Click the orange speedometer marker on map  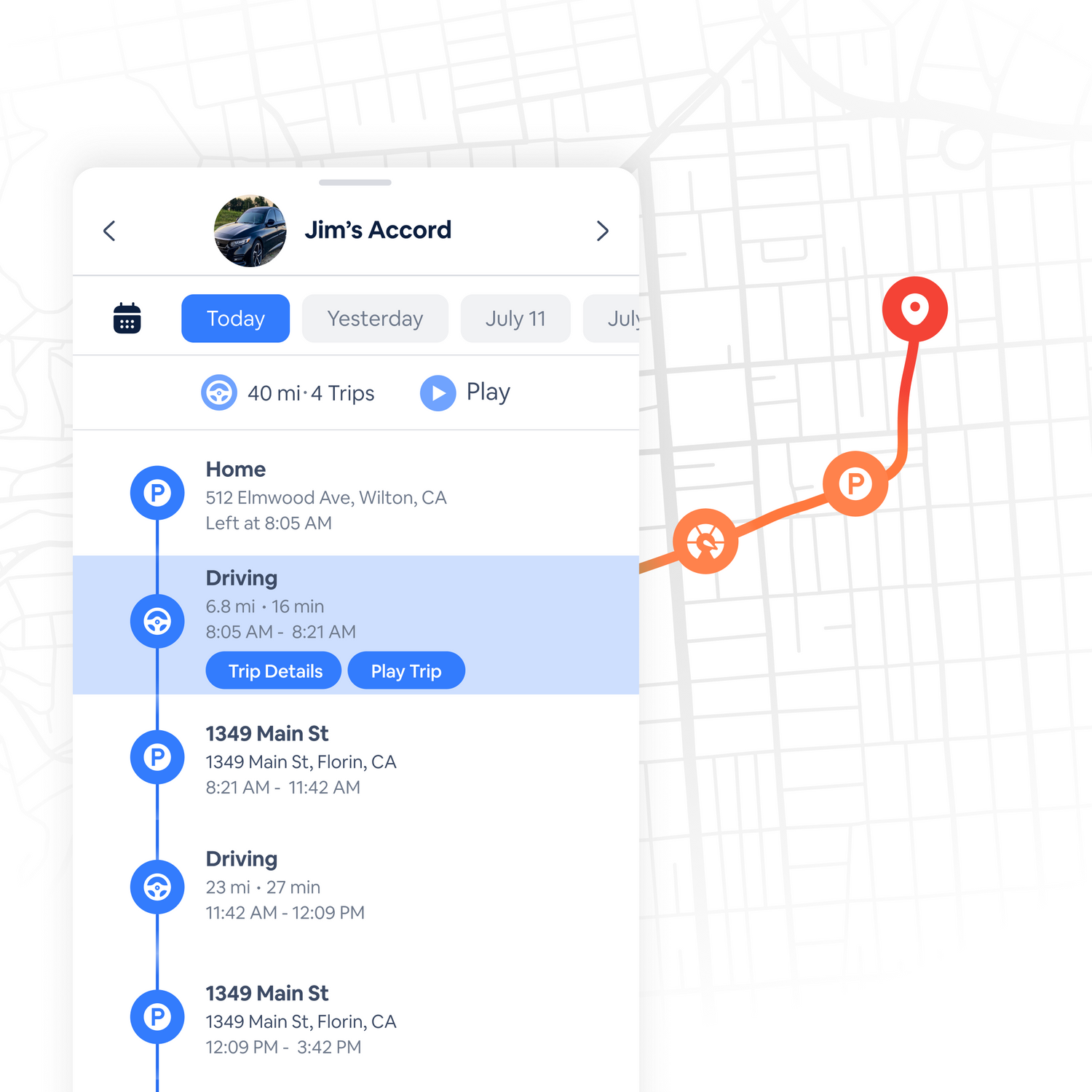tap(705, 541)
